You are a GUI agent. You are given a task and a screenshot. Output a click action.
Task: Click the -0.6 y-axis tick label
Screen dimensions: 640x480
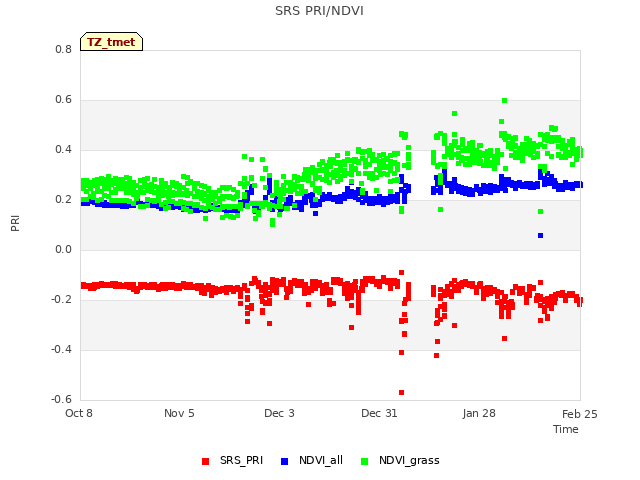(61, 399)
